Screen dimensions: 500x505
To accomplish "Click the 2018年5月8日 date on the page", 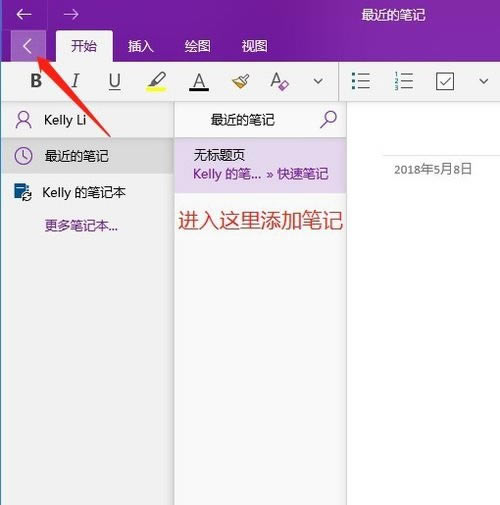I will [433, 169].
